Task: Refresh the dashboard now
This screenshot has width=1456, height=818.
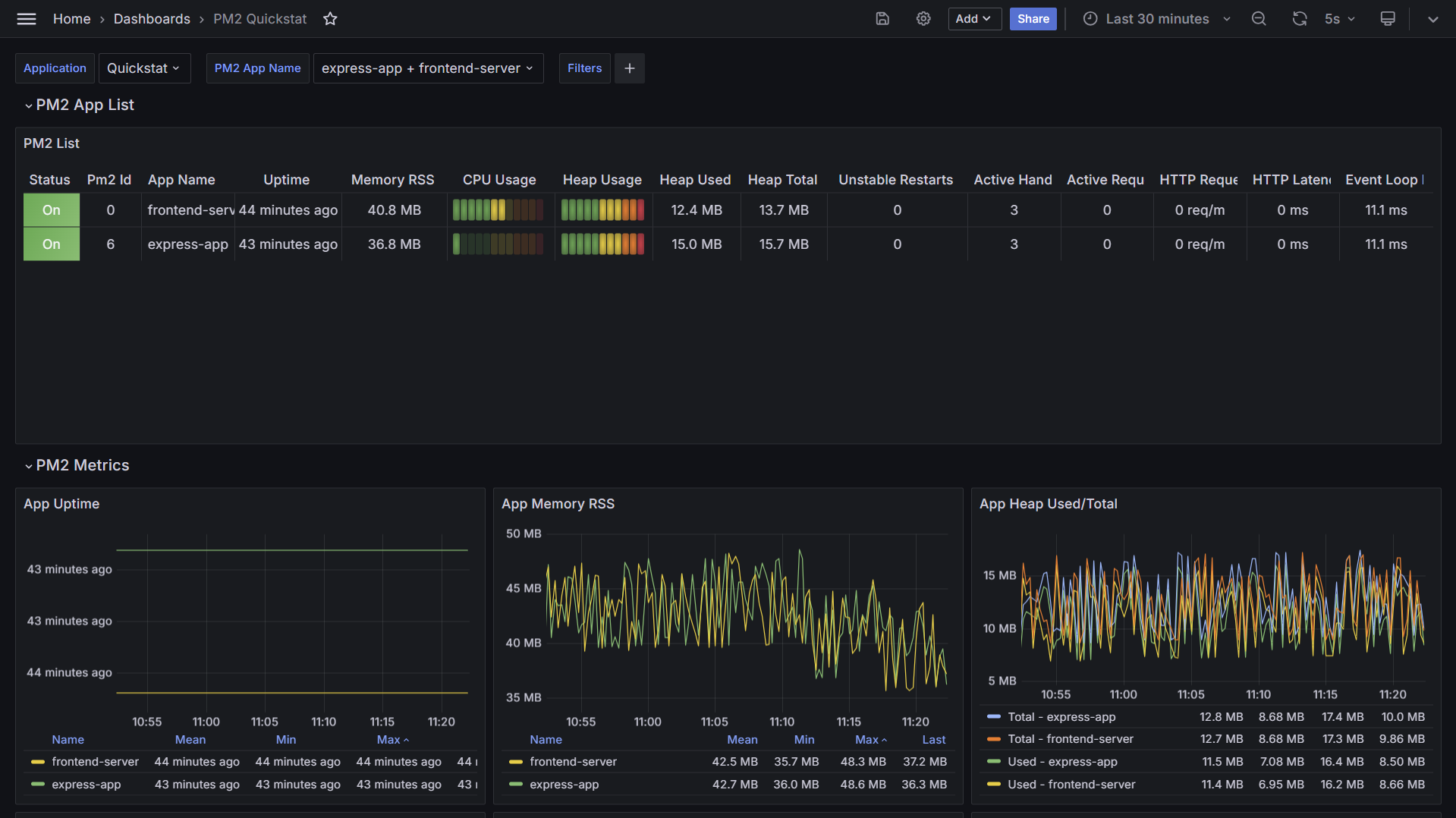Action: 1300,19
